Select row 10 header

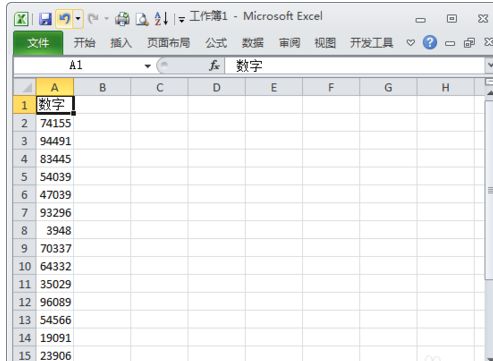[x=25, y=266]
